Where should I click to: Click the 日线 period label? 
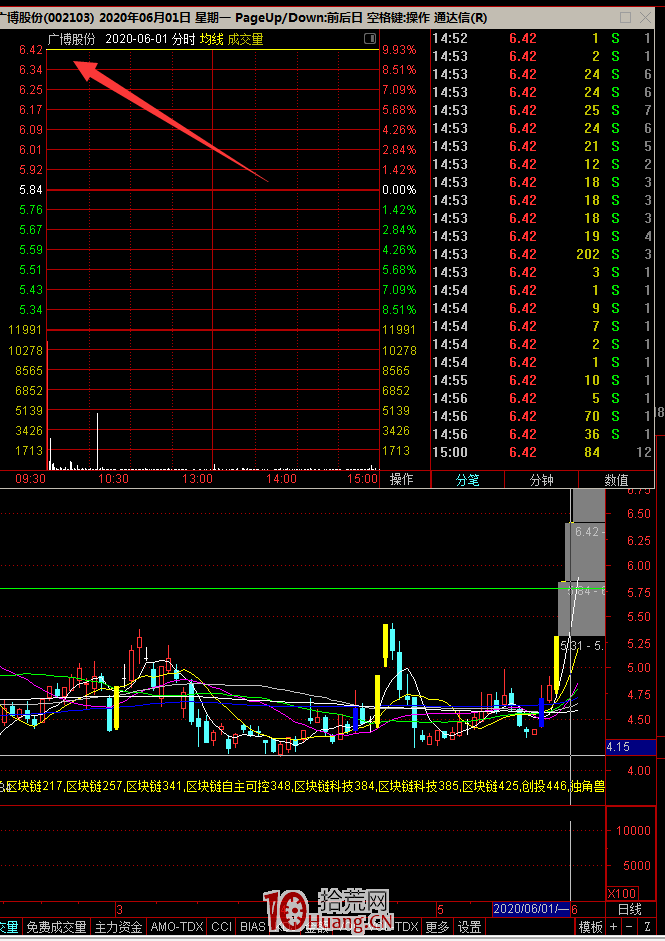pos(630,909)
